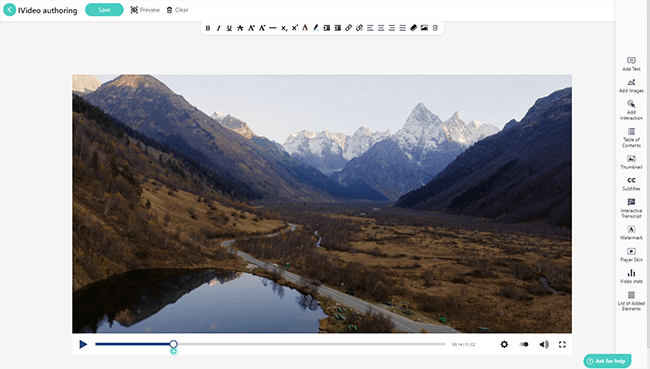Toggle bold formatting
Viewport: 650px width, 369px height.
coord(208,28)
